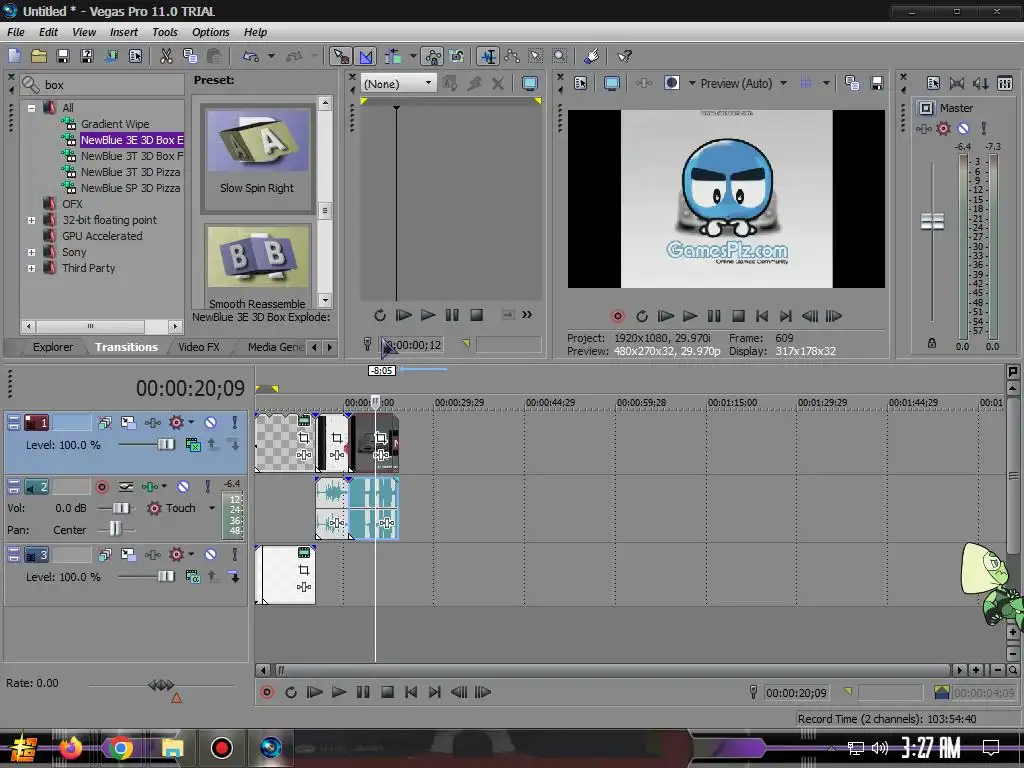Screen dimensions: 1024x768
Task: Select the GPU Accelerated folder
Action: click(102, 236)
